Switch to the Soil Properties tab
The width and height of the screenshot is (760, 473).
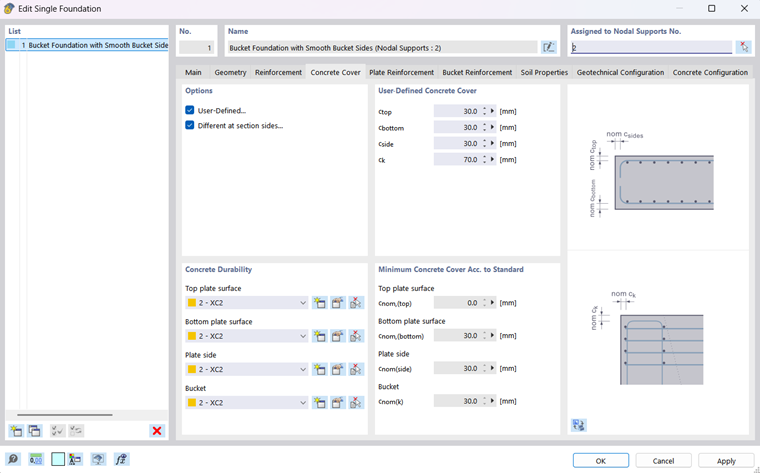point(544,72)
